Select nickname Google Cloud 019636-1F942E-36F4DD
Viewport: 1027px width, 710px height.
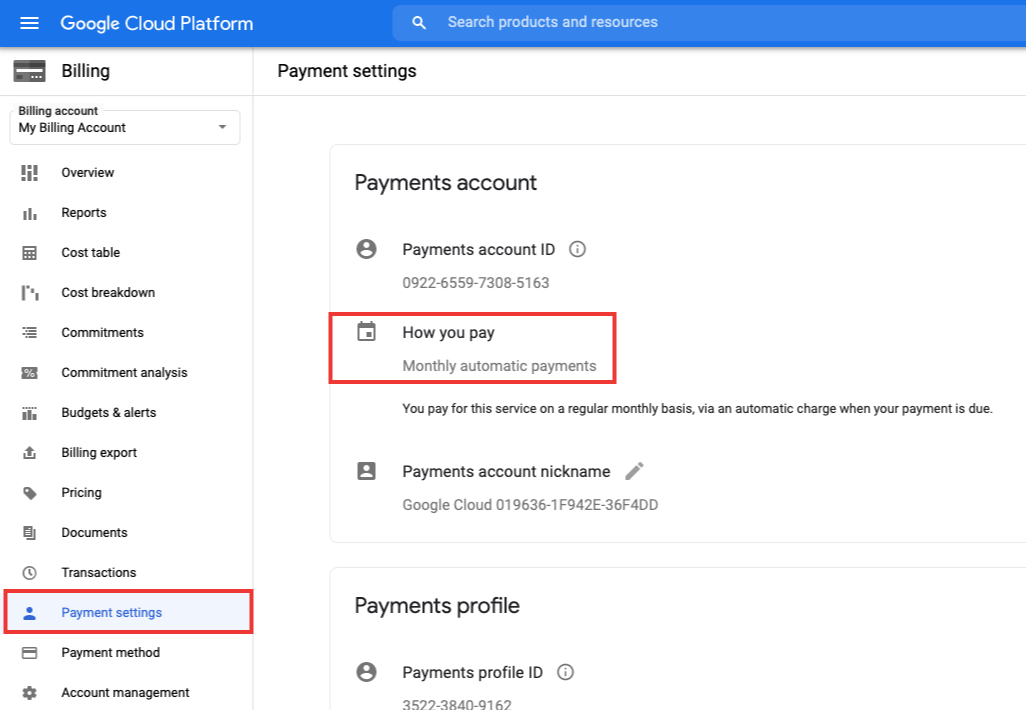tap(531, 505)
